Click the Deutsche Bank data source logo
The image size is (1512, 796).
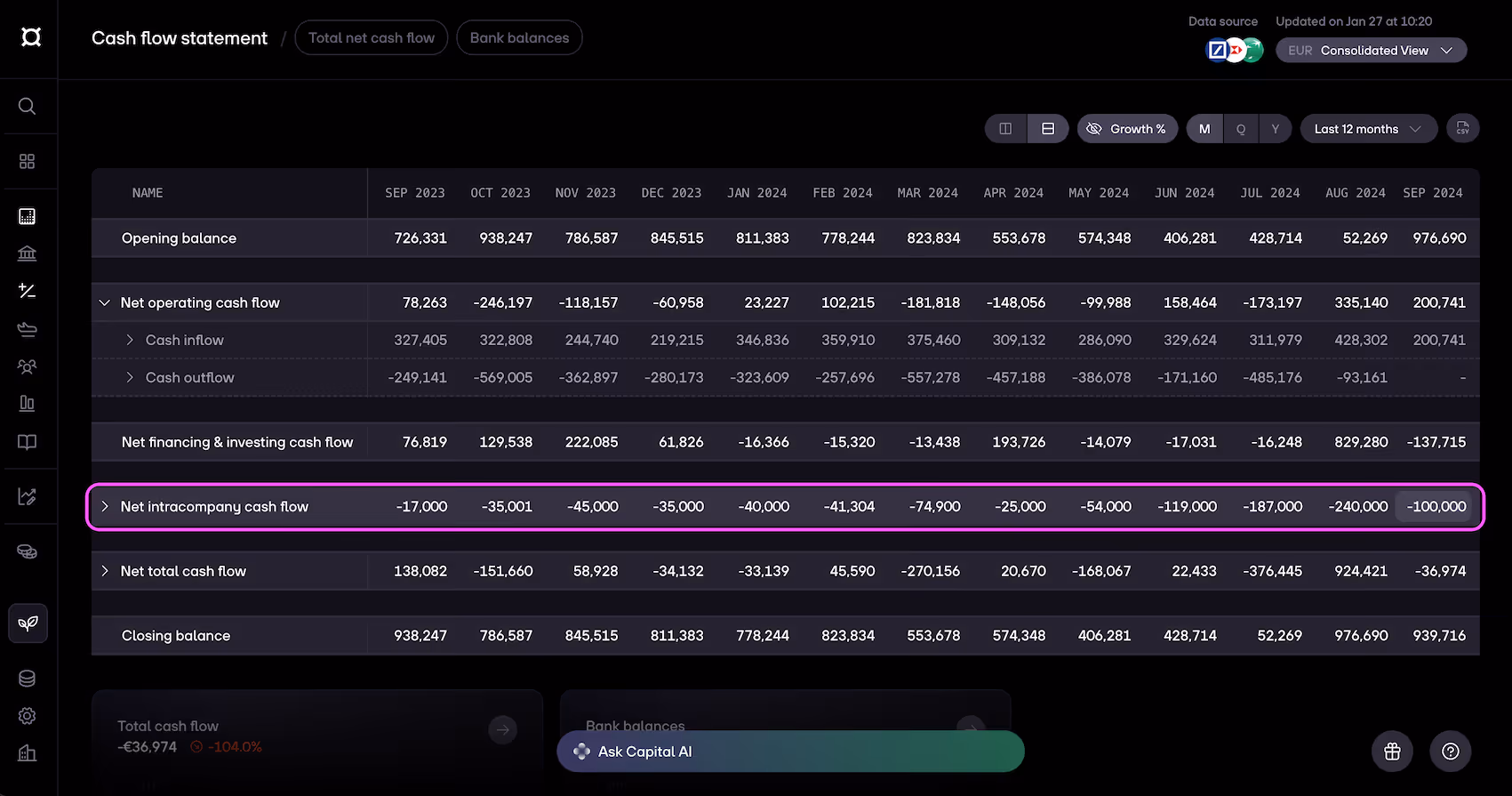pos(1217,51)
